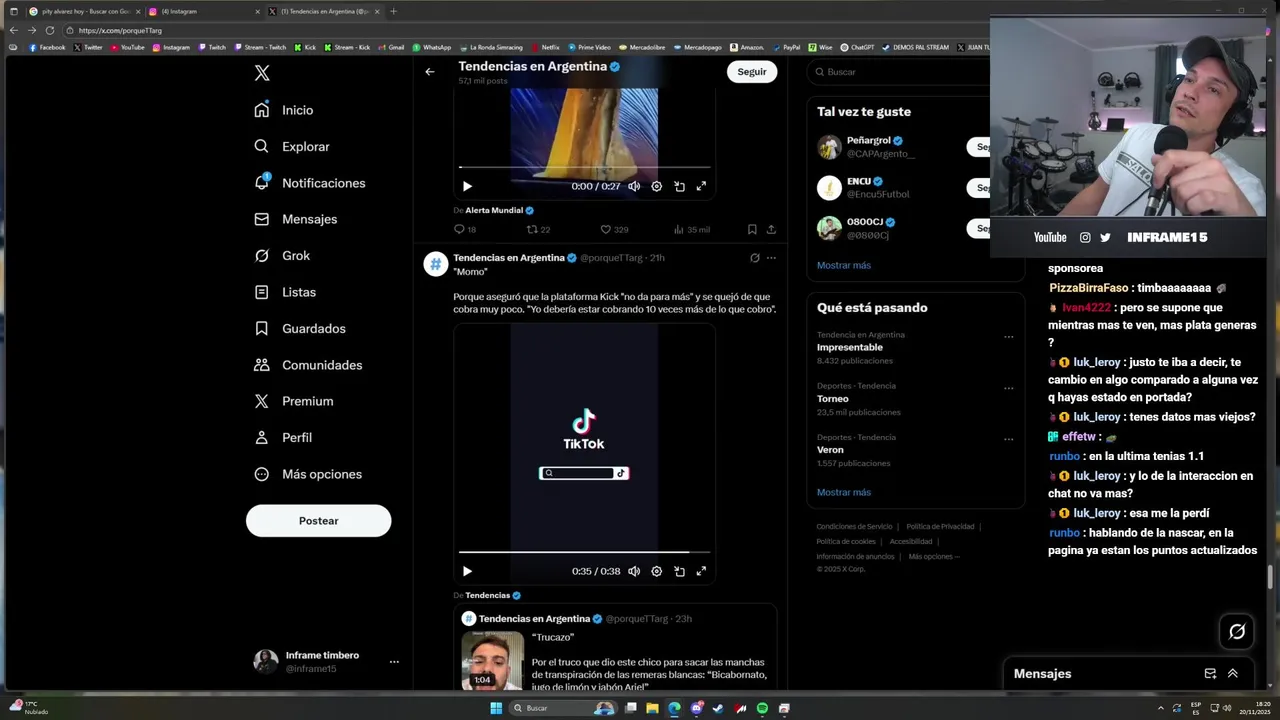Seek the 0:27 video progress bar

point(585,168)
